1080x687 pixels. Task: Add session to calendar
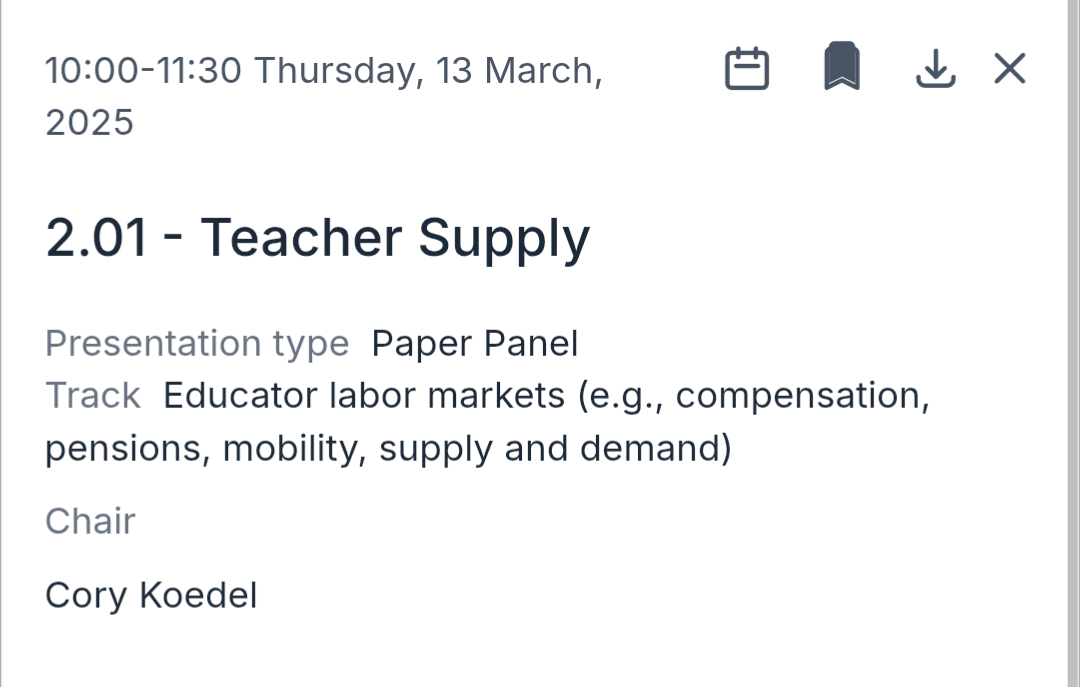pos(746,70)
